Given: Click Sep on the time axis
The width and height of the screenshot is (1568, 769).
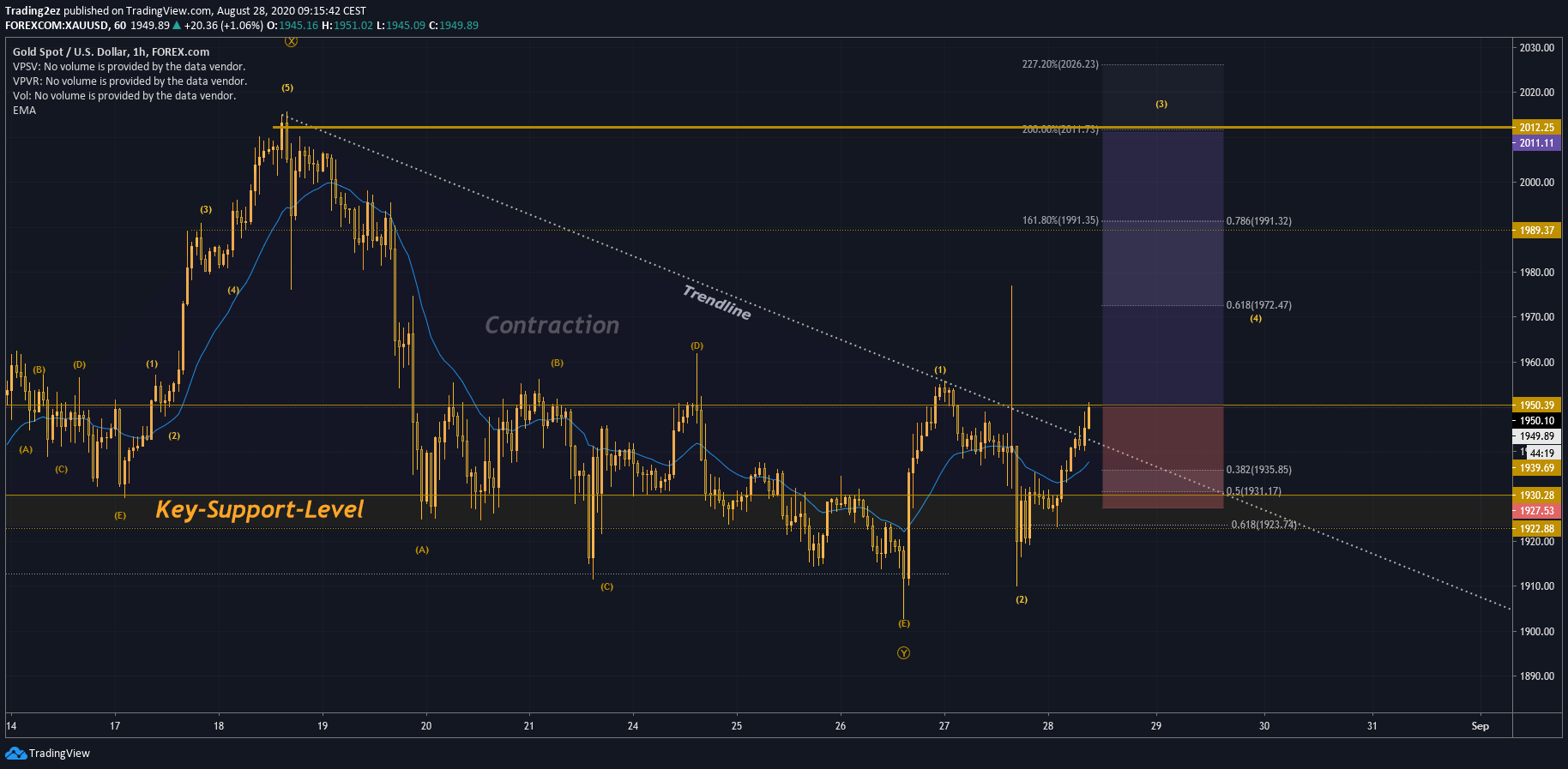Looking at the screenshot, I should click(1481, 726).
